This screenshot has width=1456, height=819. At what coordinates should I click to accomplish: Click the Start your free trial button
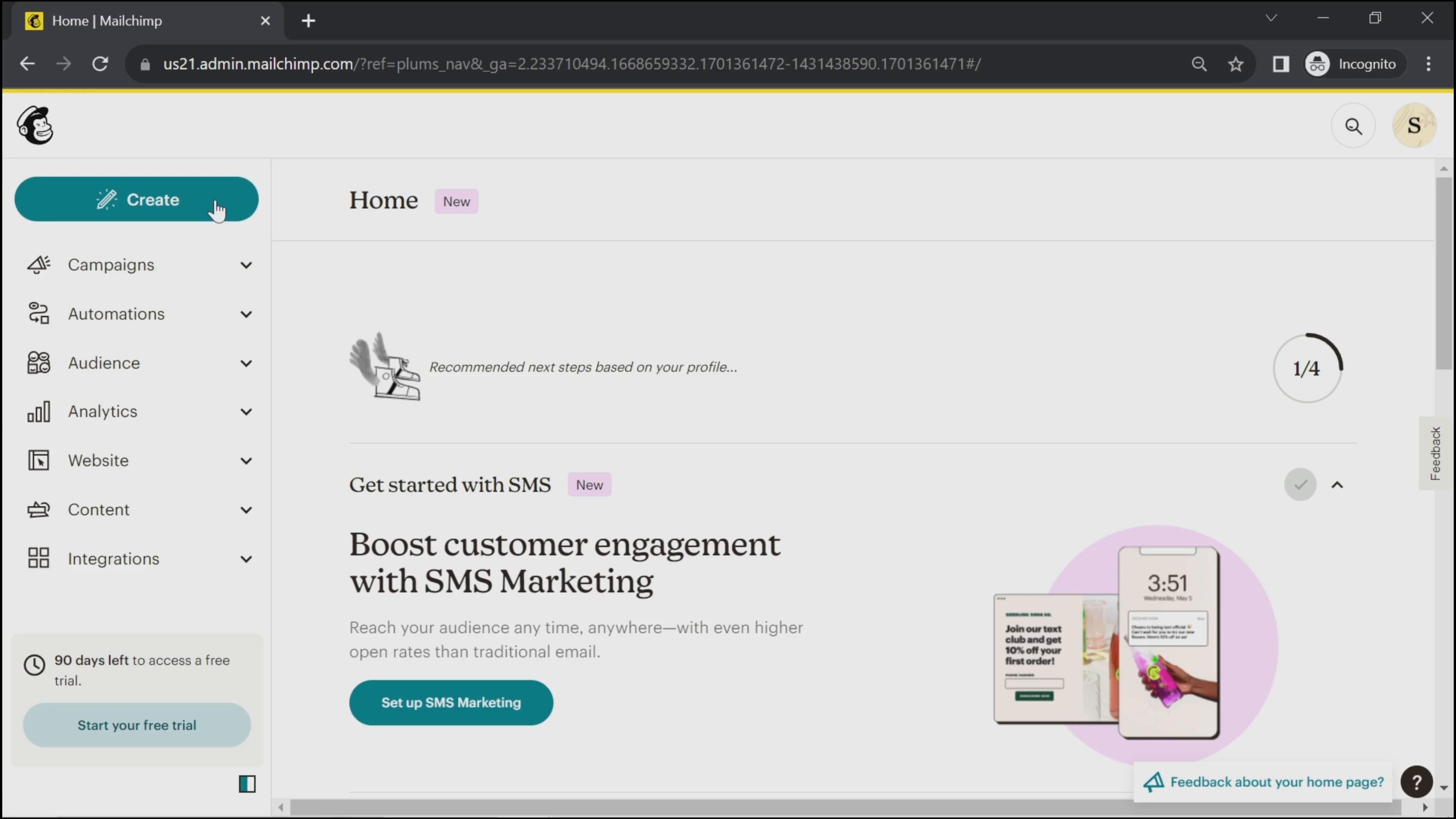137,725
